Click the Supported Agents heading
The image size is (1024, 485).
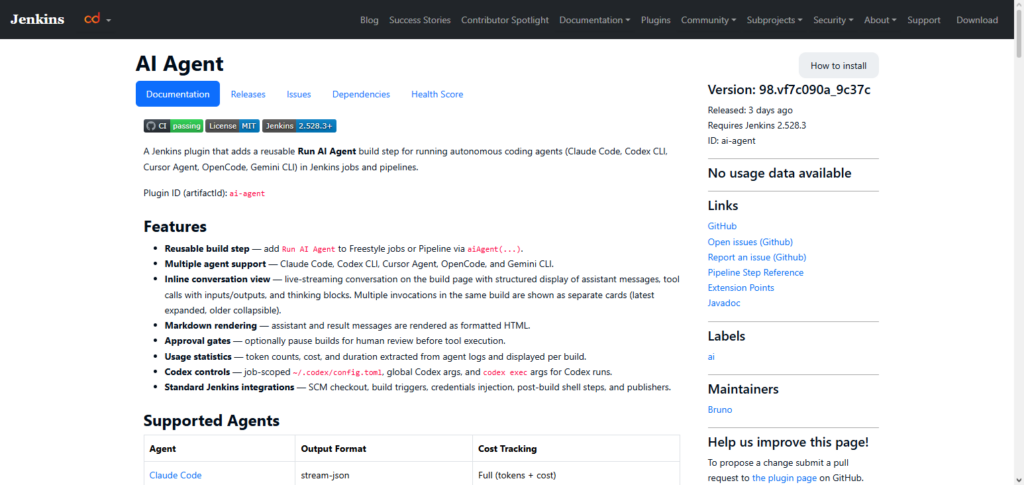pos(212,421)
